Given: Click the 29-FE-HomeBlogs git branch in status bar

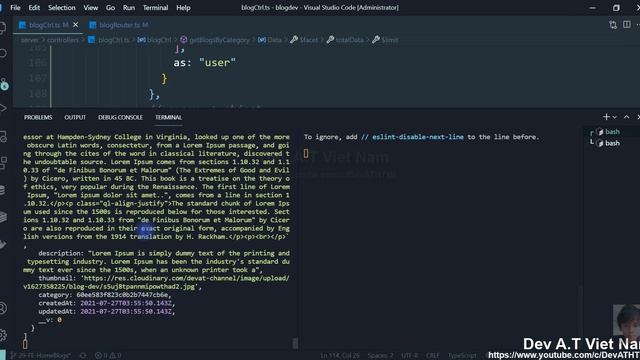Looking at the screenshot, I should pos(40,356).
